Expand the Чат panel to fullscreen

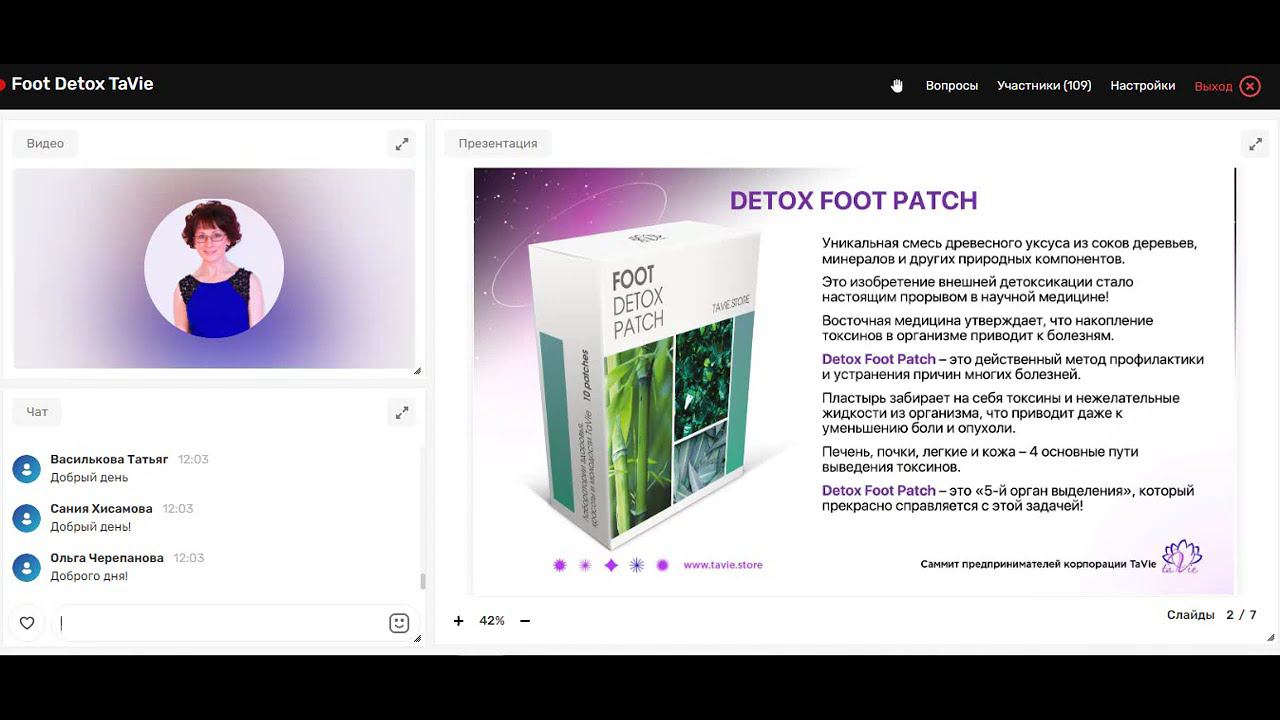point(401,412)
